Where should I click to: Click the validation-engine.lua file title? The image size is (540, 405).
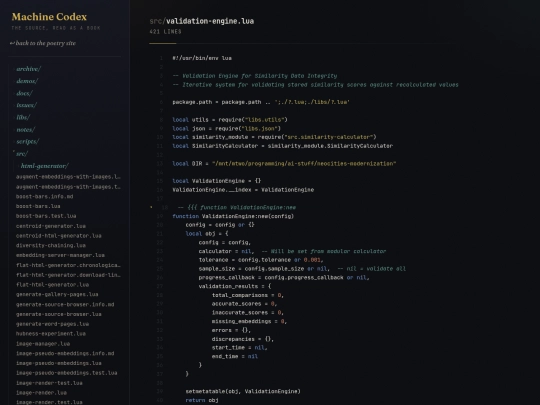point(210,21)
